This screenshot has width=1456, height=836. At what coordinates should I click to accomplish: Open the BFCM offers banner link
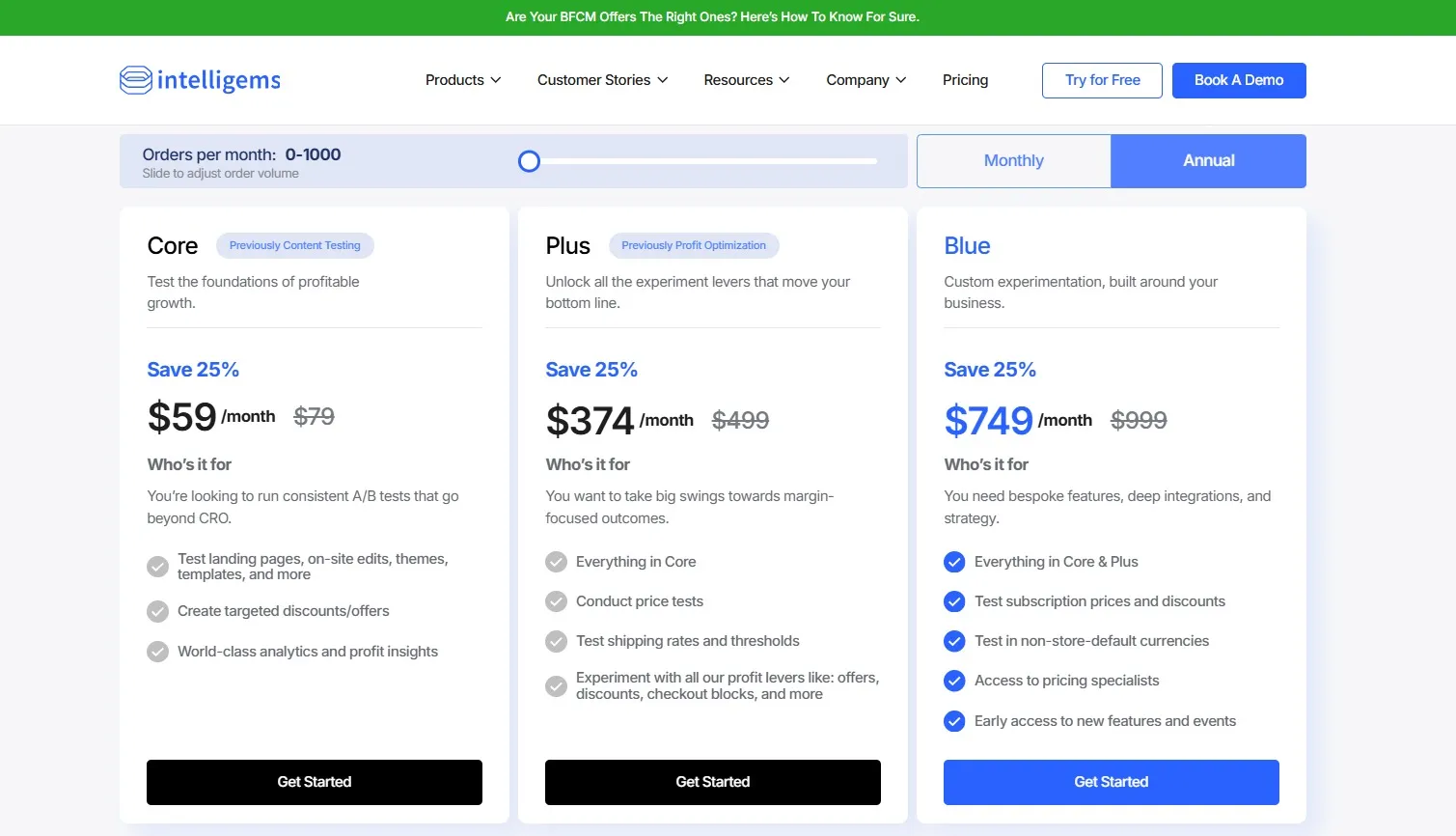713,16
